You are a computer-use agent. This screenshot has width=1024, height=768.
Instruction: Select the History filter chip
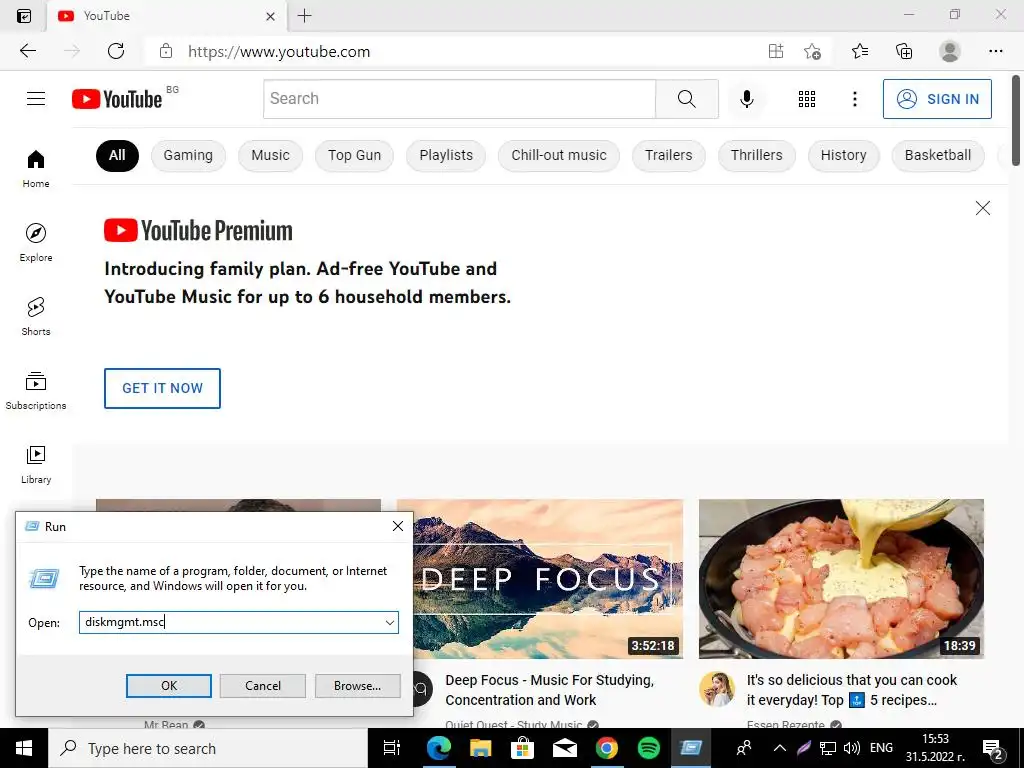tap(844, 155)
